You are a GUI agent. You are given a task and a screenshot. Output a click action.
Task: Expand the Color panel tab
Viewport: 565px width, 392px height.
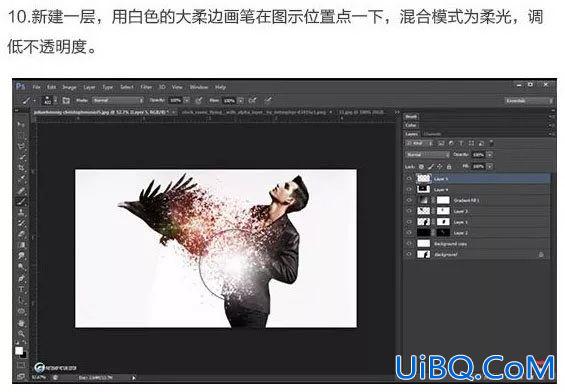(411, 125)
